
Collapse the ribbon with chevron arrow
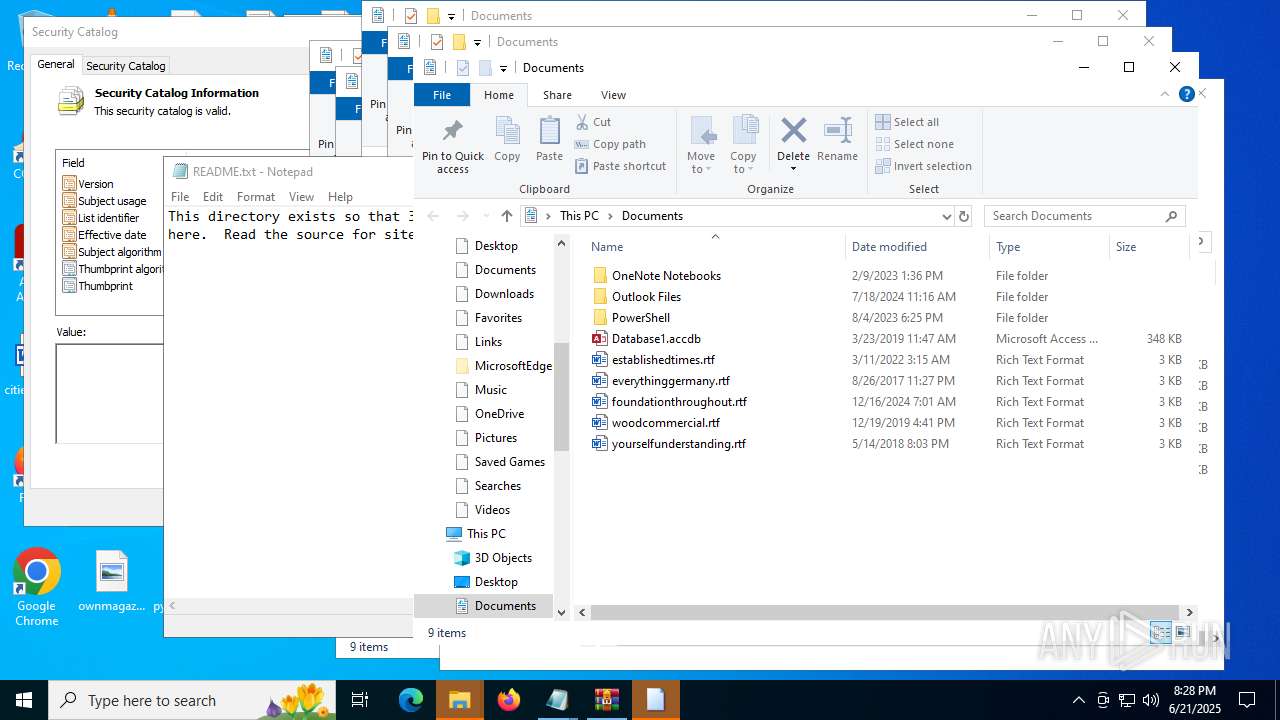click(x=1165, y=94)
